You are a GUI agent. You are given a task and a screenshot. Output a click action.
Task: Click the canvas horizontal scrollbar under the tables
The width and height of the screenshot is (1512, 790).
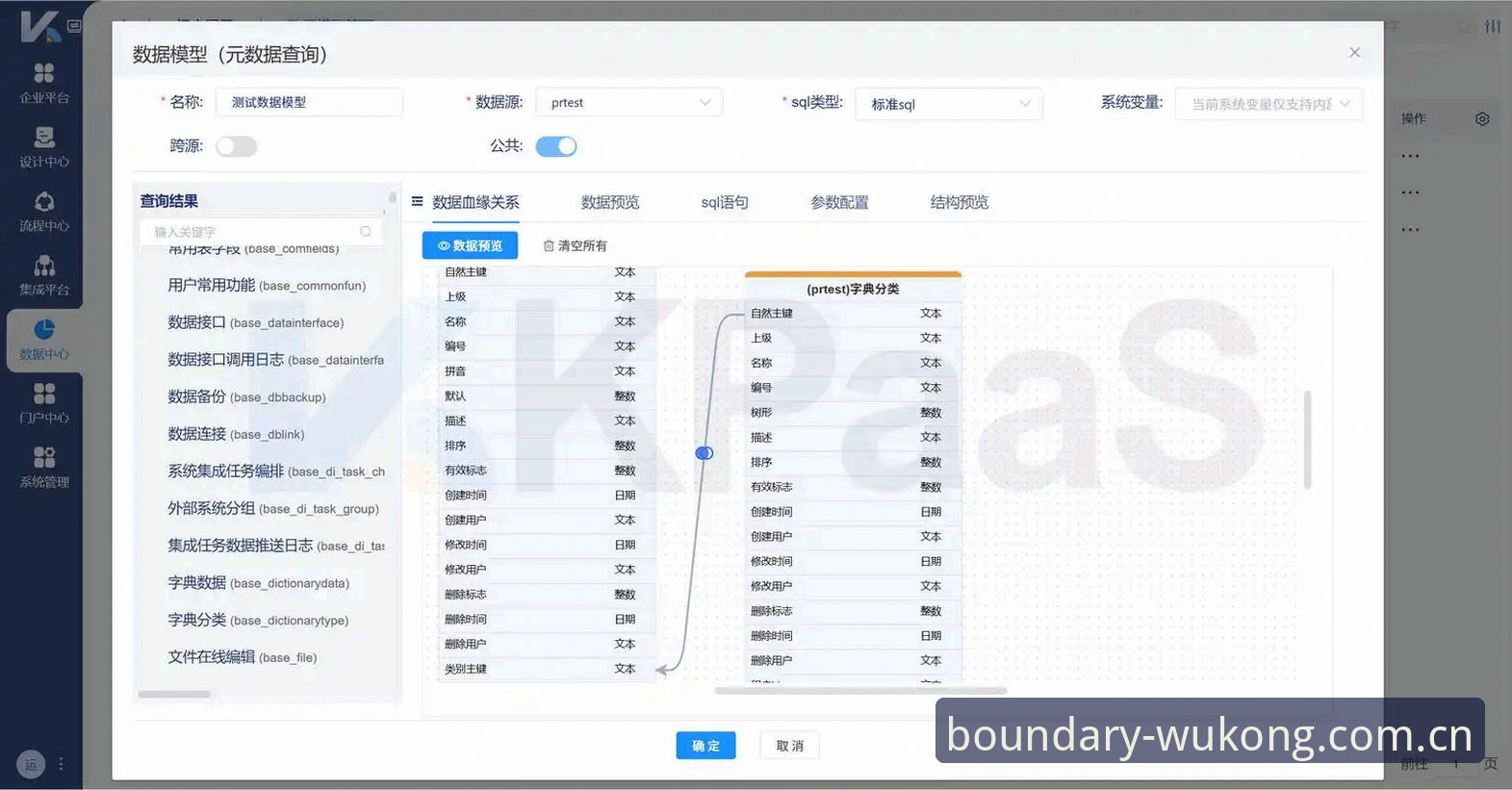[x=860, y=690]
